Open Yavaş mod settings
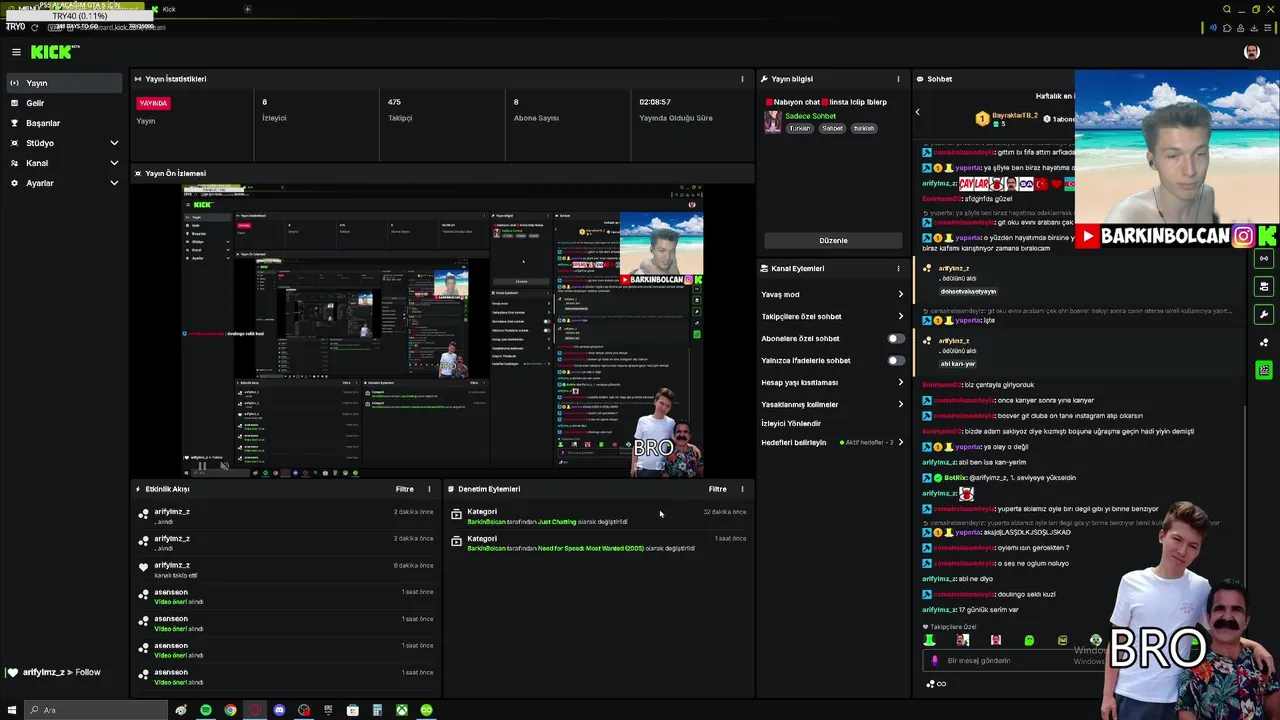Screen dimensions: 1280x720 (x=832, y=295)
